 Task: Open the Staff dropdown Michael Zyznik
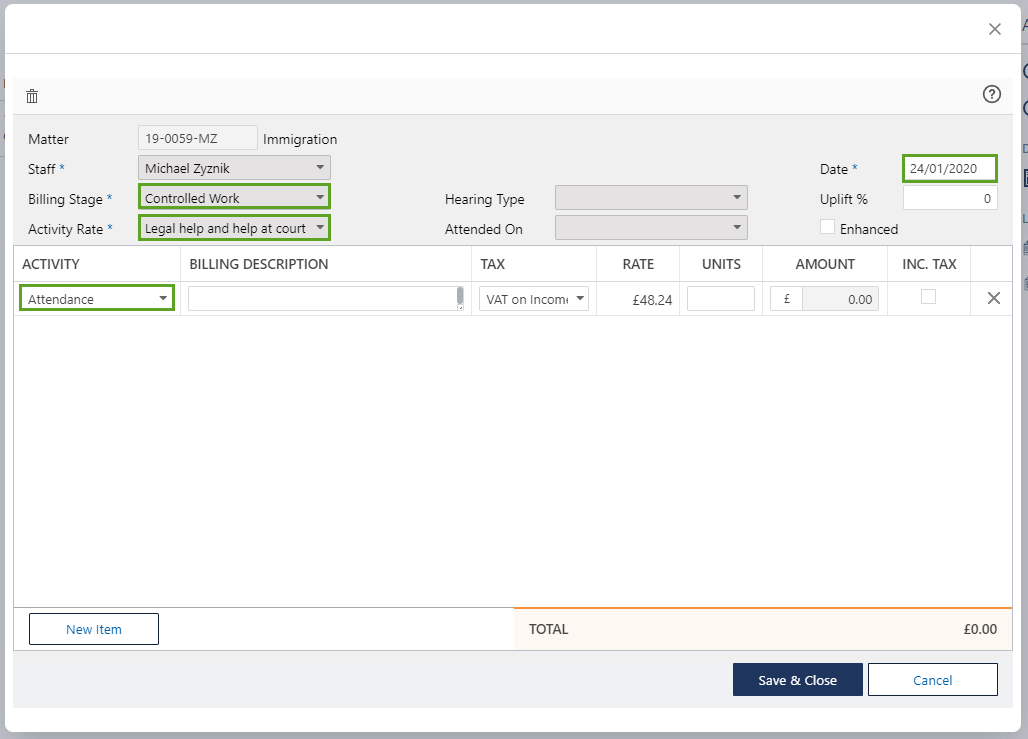click(234, 168)
